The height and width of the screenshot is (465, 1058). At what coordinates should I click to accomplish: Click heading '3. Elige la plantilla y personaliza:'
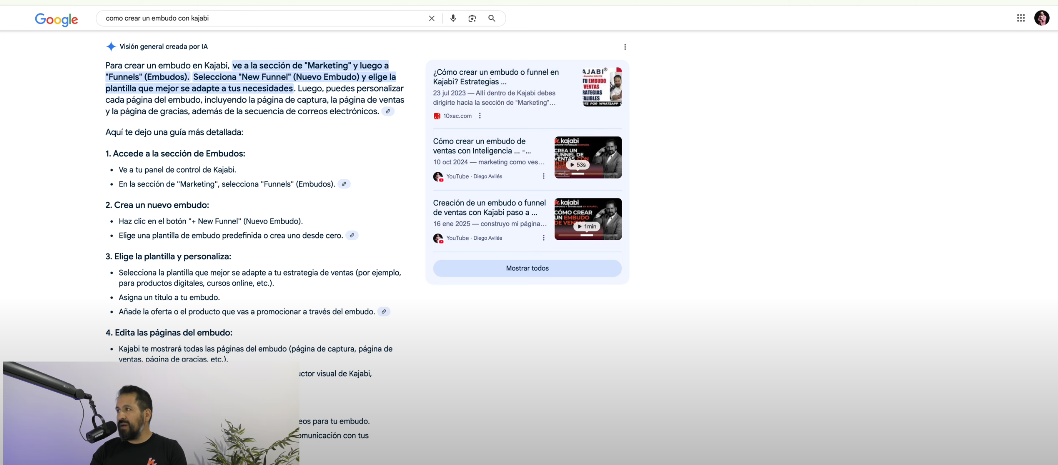169,256
